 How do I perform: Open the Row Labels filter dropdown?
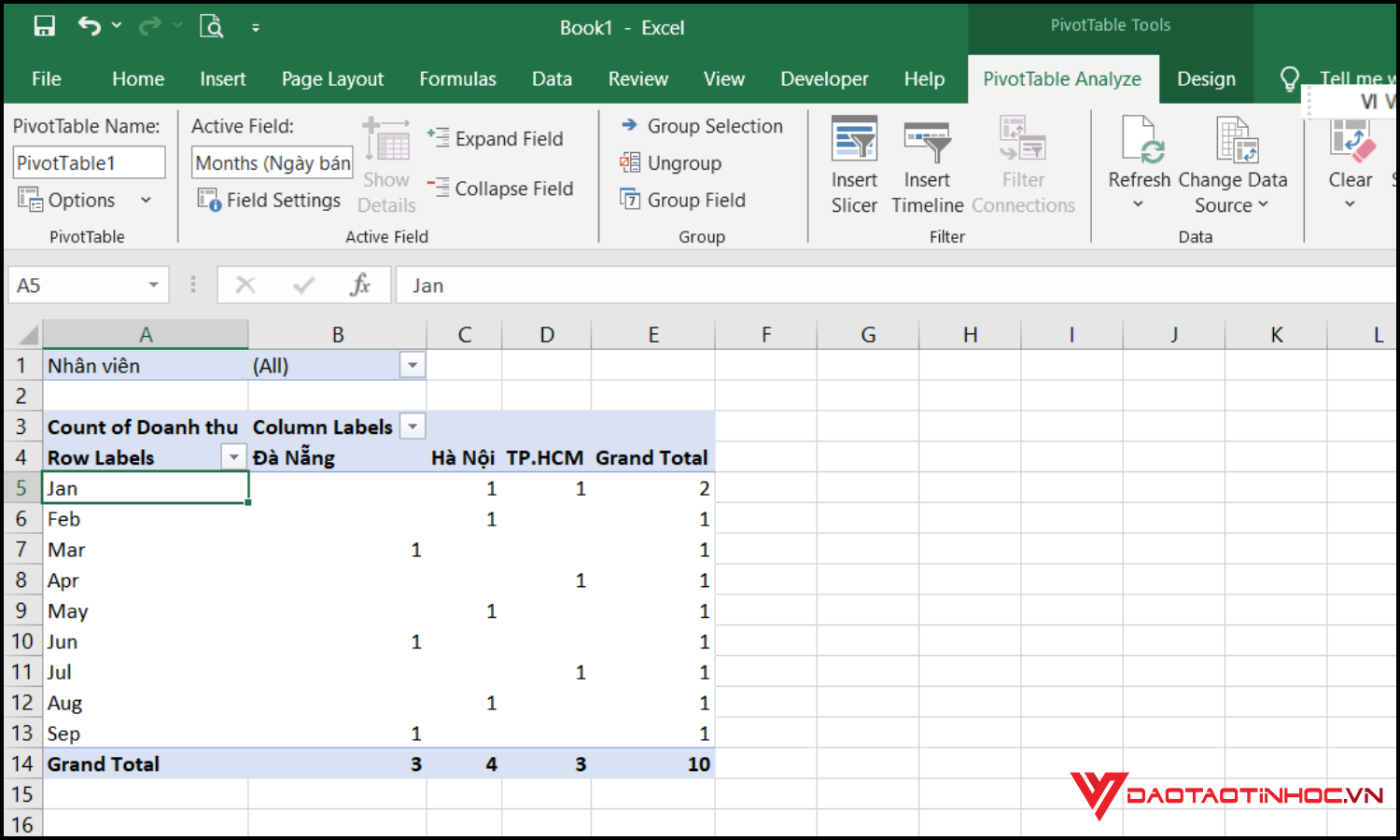click(x=234, y=457)
